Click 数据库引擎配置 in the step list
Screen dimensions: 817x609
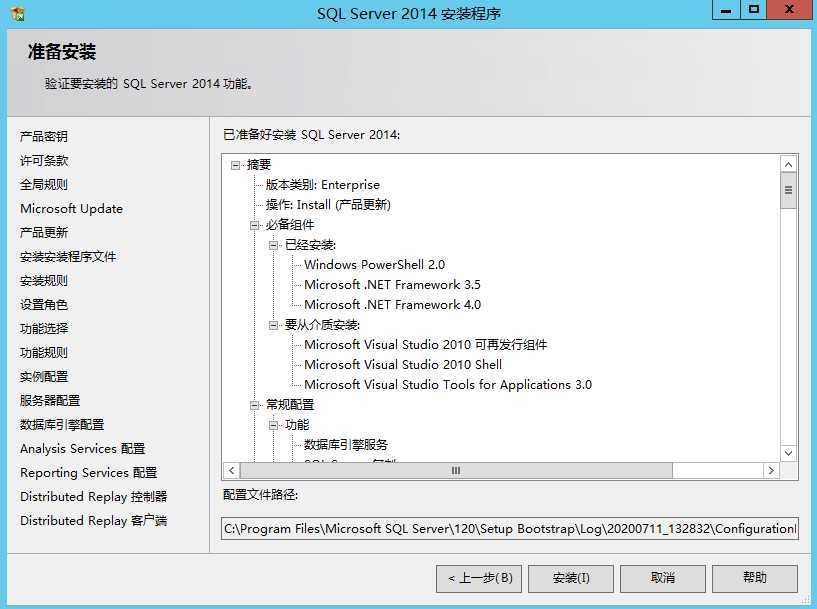(x=62, y=425)
